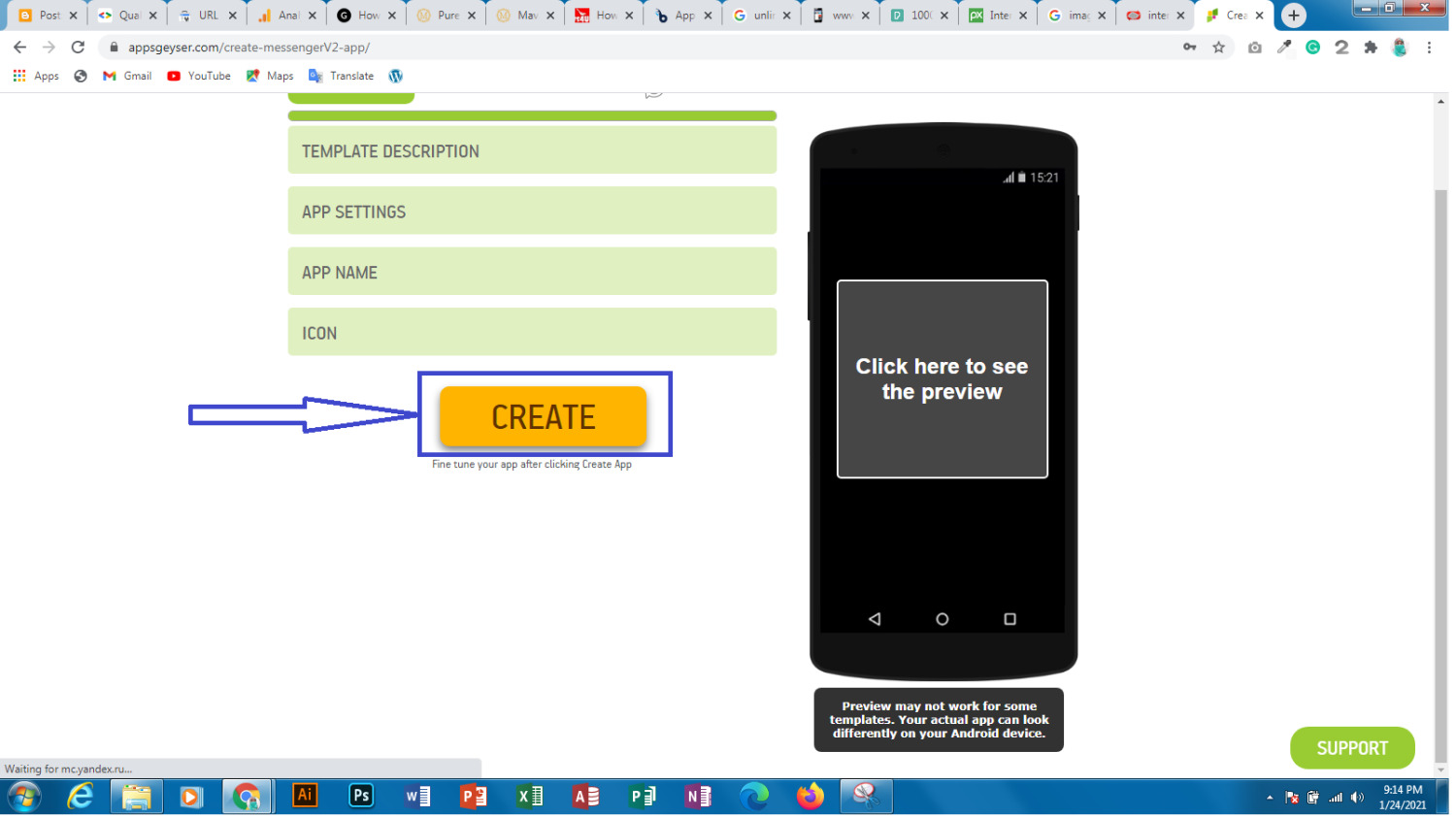
Task: Open the Translate bookmark
Action: click(x=341, y=76)
